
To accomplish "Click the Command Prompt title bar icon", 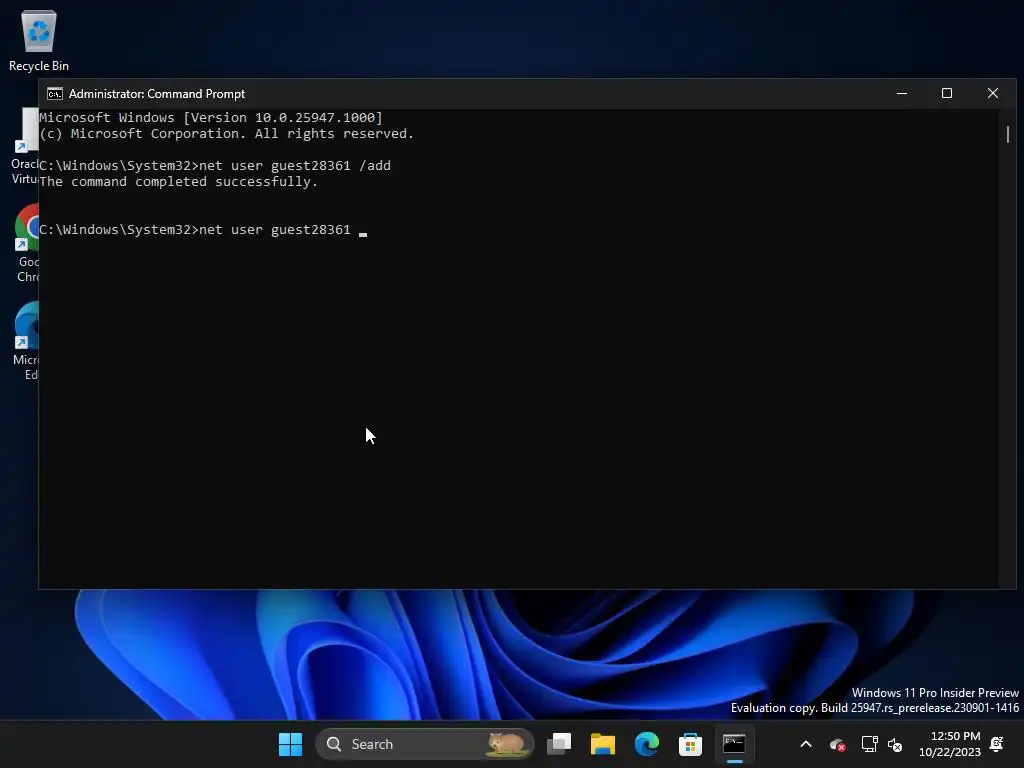I will coord(55,94).
